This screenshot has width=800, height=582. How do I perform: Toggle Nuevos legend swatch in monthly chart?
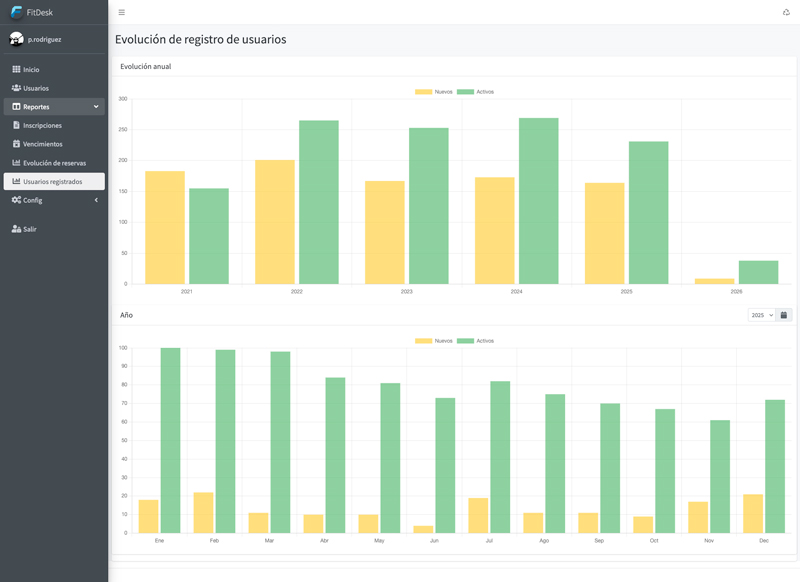pos(423,341)
